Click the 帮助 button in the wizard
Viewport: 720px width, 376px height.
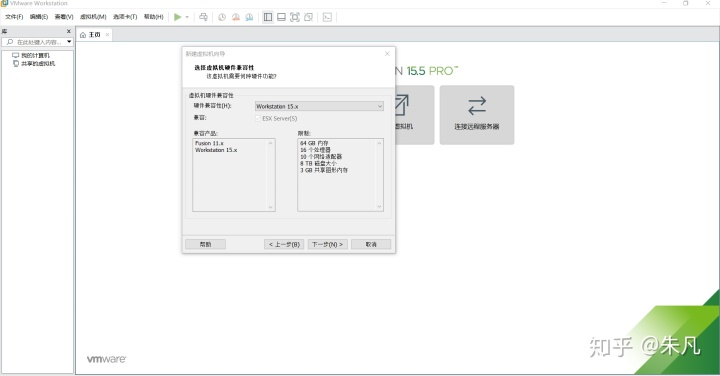point(205,244)
